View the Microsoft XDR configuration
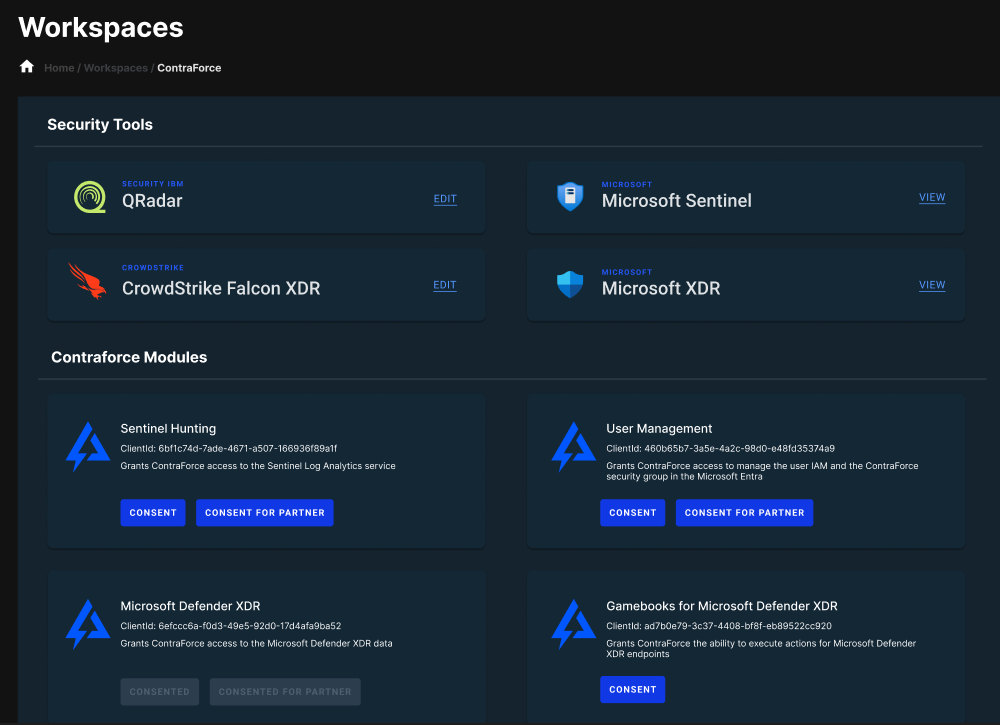The width and height of the screenshot is (1000, 725). [932, 285]
